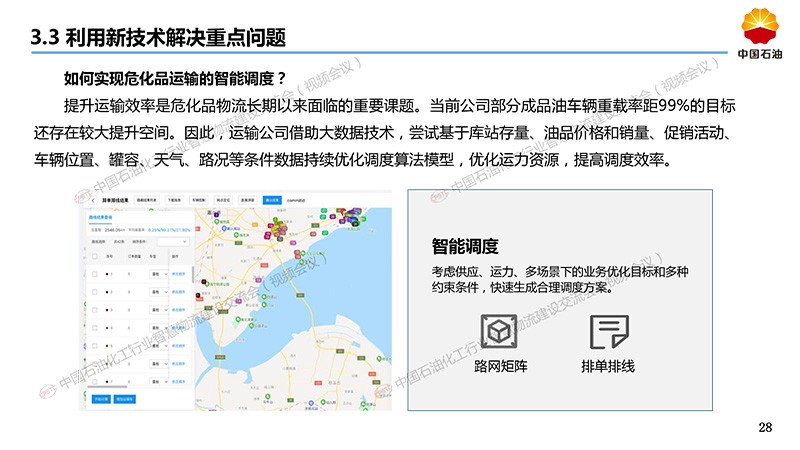Open the vehicle type dropdown in row 5
This screenshot has width=800, height=450.
159,346
